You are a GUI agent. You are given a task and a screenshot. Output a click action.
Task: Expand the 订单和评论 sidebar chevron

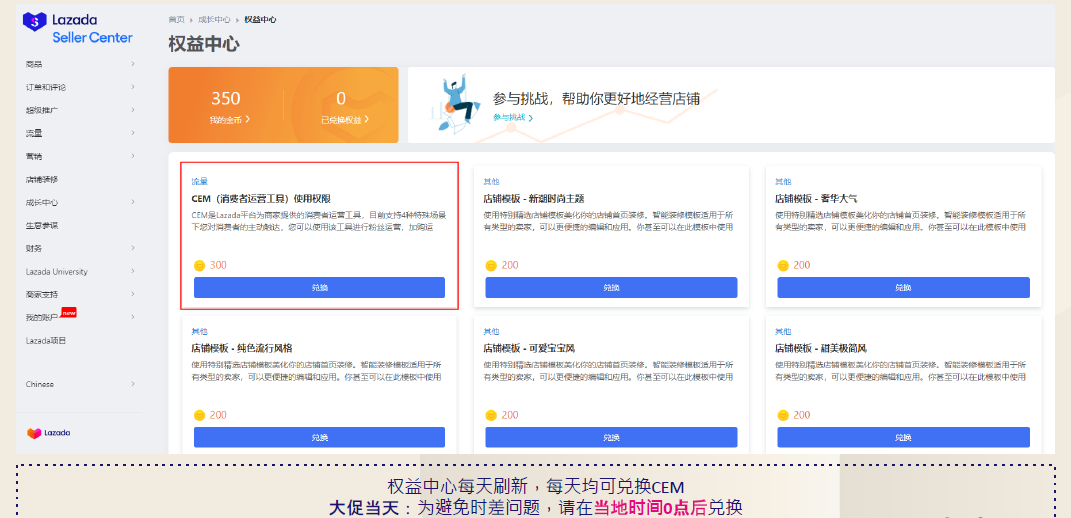coord(133,87)
